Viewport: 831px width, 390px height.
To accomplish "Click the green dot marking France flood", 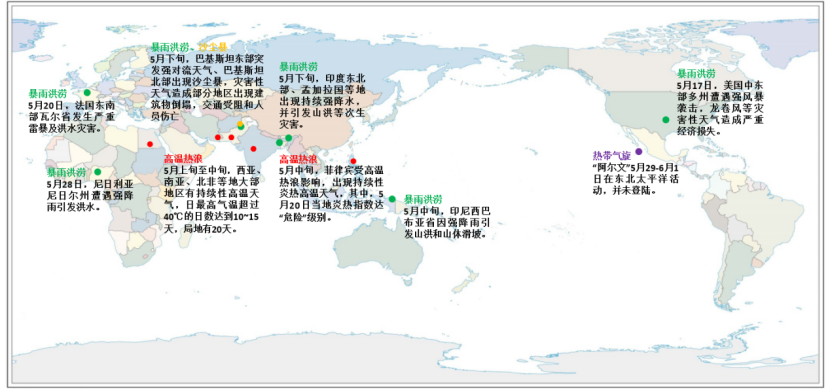I will pyautogui.click(x=87, y=93).
